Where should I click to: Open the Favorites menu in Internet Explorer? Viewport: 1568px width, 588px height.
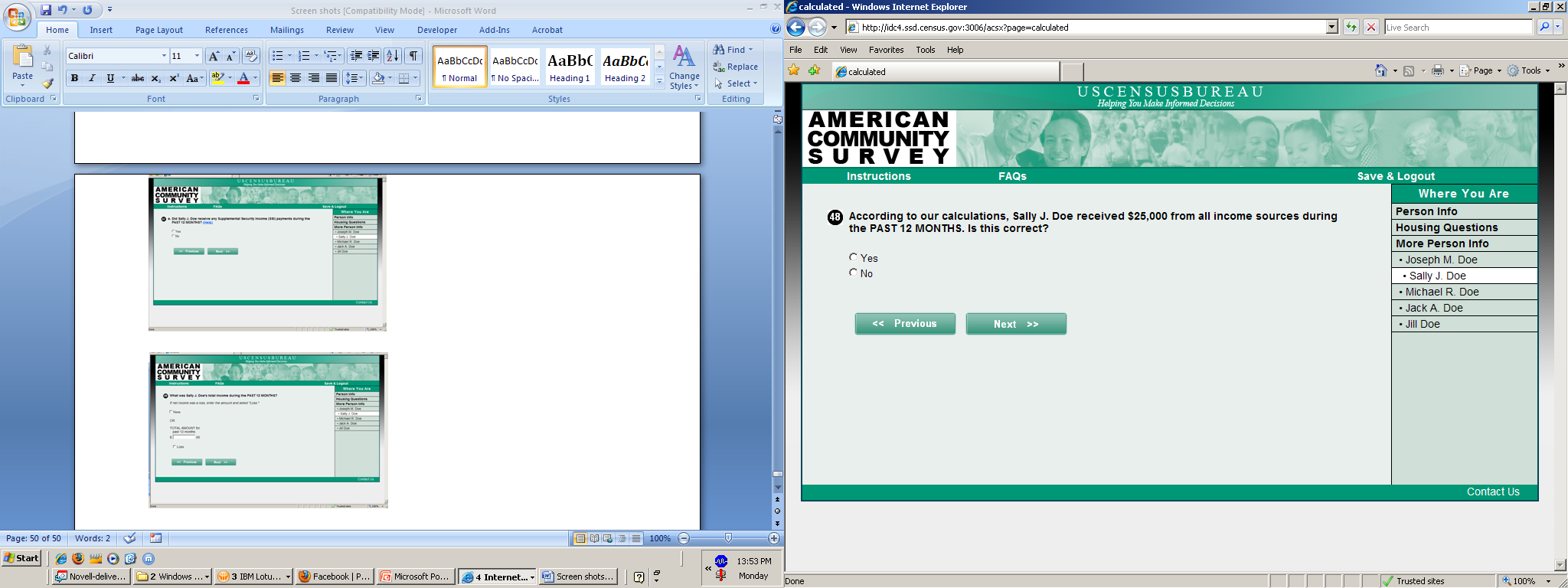click(886, 50)
